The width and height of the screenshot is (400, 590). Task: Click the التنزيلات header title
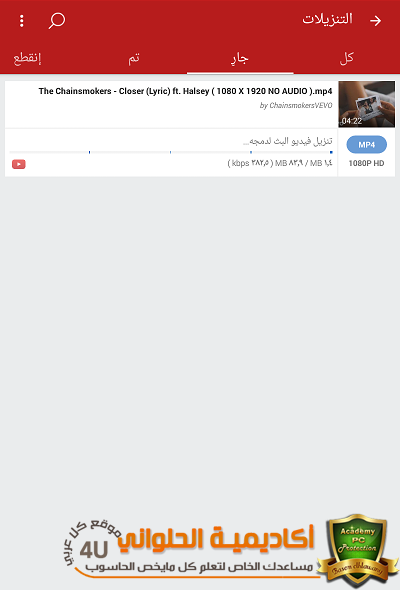click(327, 19)
